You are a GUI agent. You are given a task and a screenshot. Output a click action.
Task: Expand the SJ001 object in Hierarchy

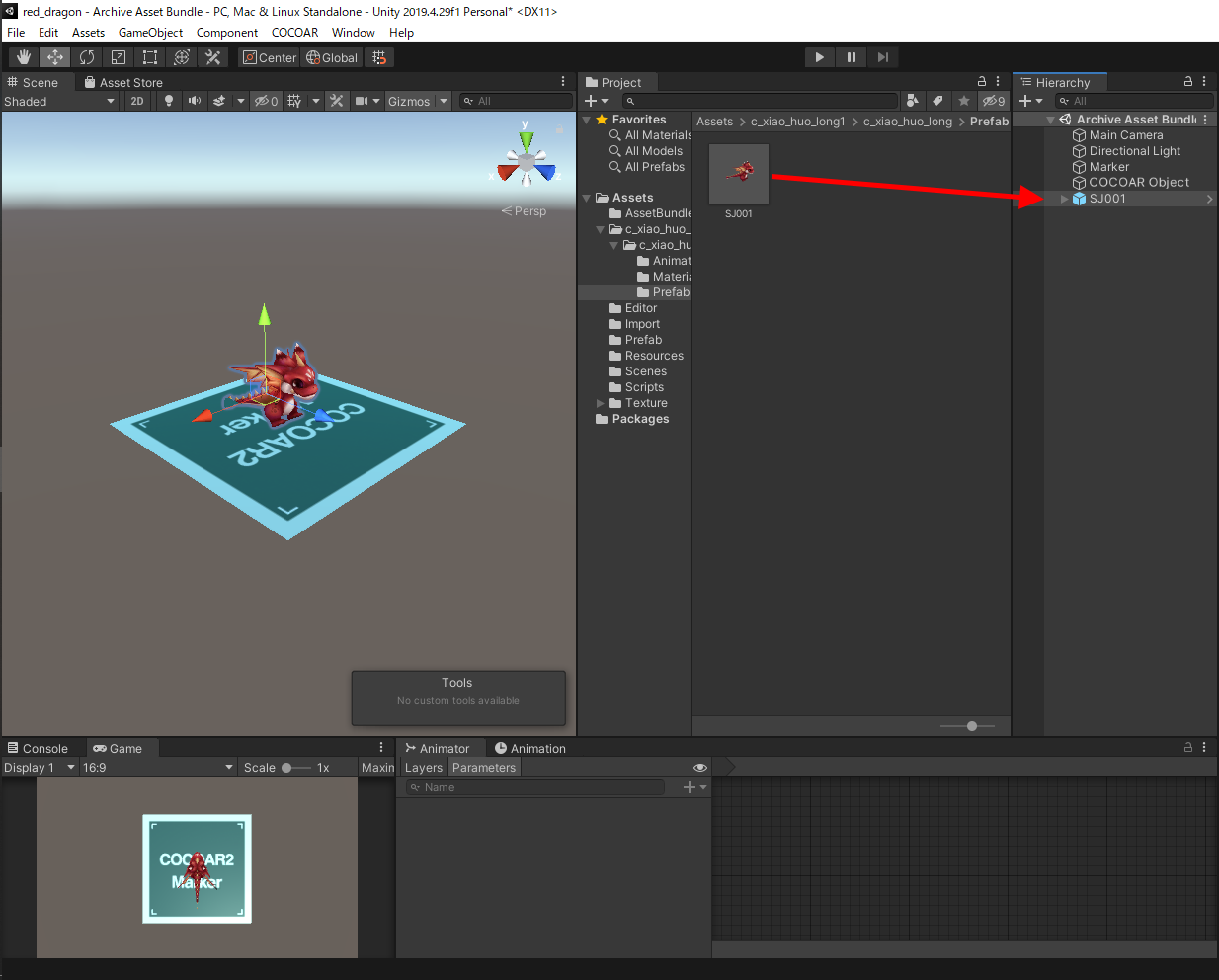pyautogui.click(x=1064, y=199)
